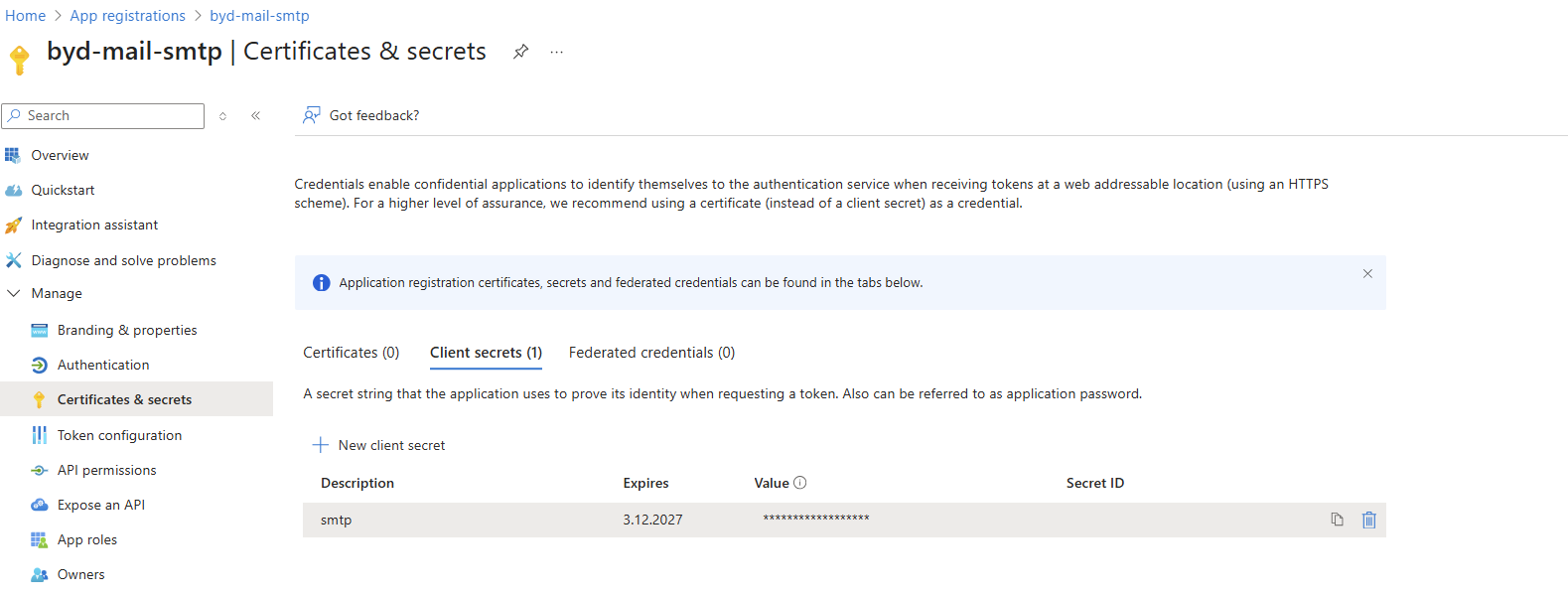
Task: Click the 3.12.2027 expiry date cell
Action: pyautogui.click(x=652, y=520)
